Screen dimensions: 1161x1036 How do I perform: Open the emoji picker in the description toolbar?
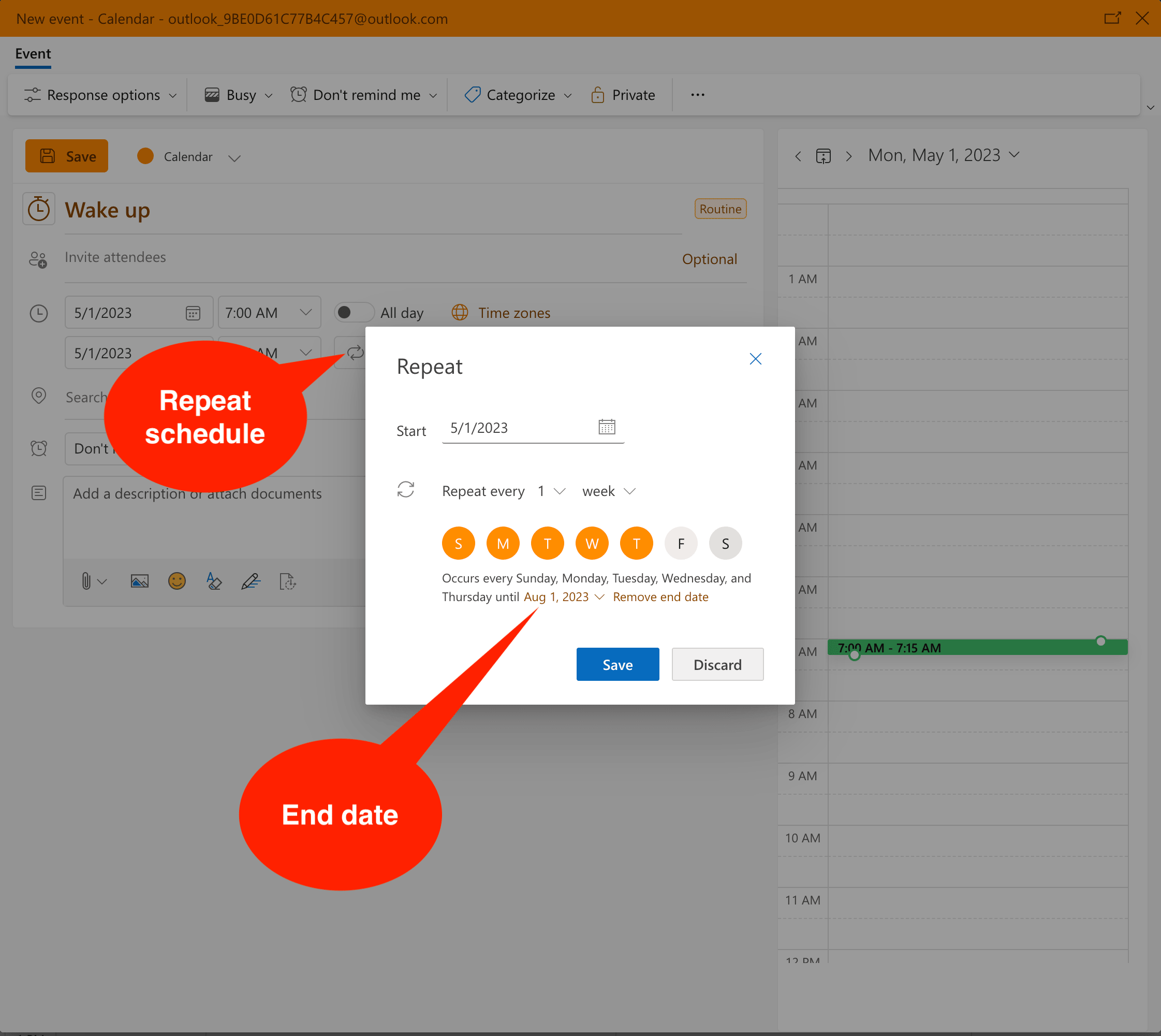pyautogui.click(x=177, y=580)
